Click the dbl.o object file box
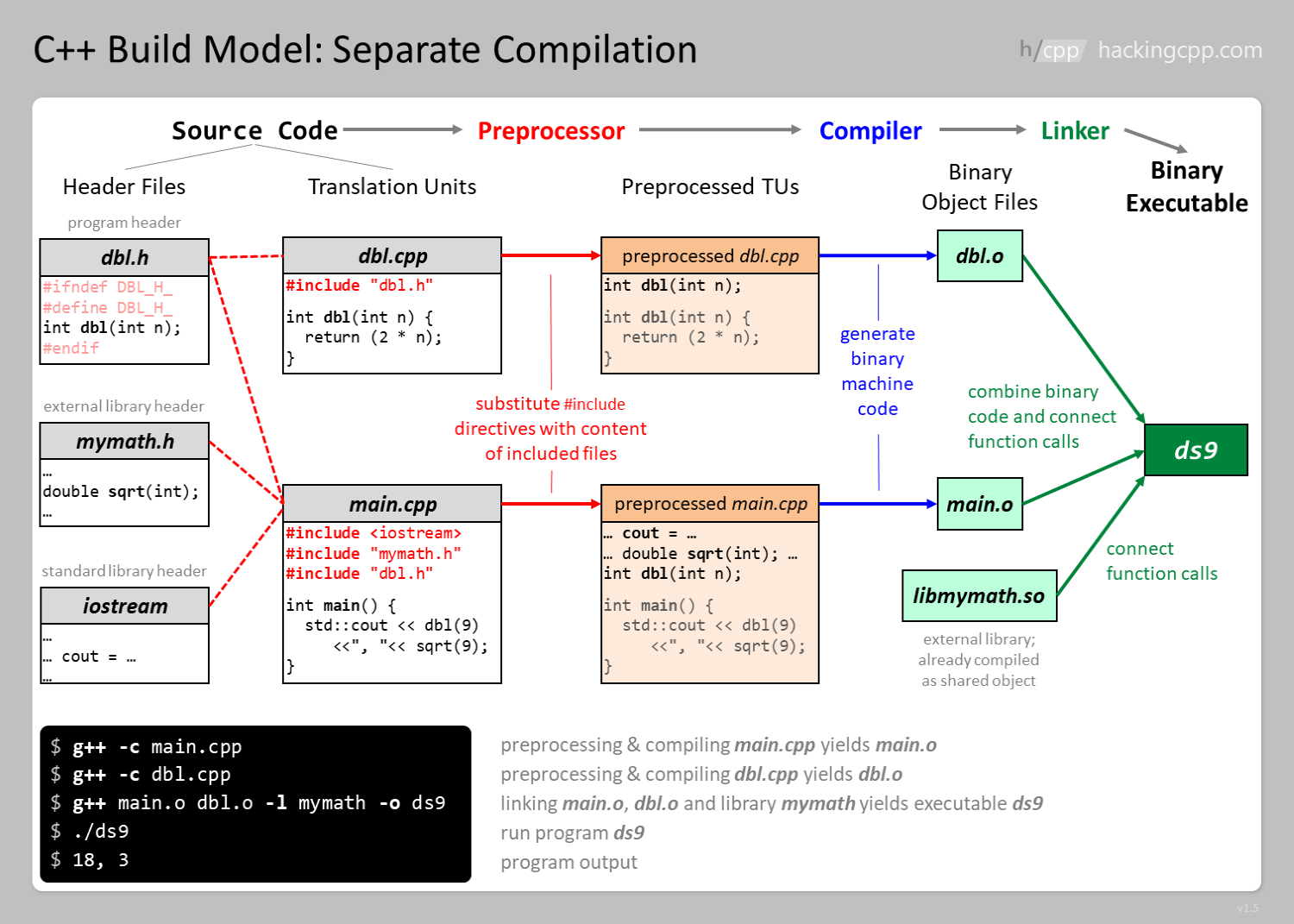Image resolution: width=1294 pixels, height=924 pixels. [980, 256]
